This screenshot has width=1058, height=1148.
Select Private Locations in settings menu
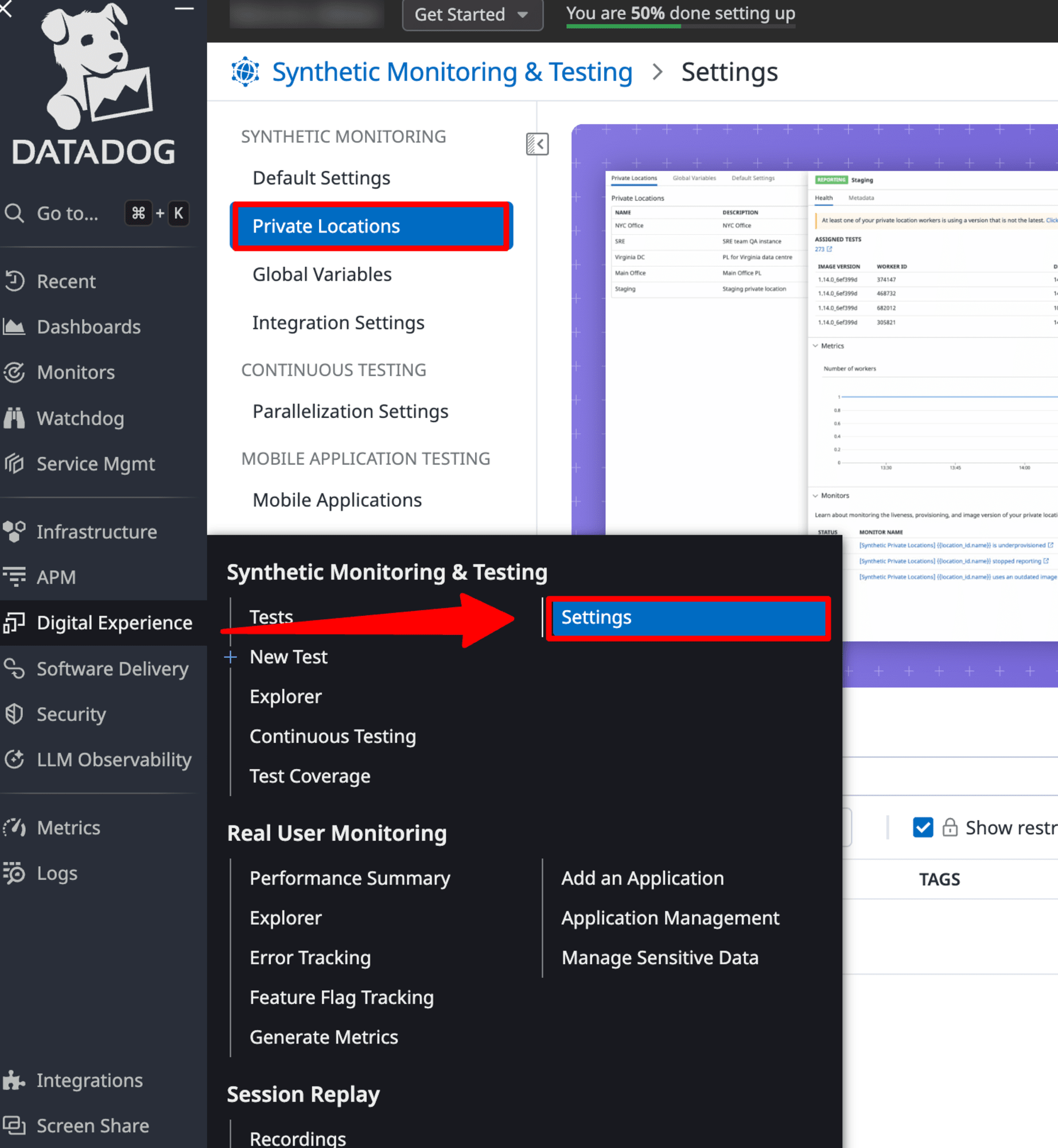pos(371,226)
